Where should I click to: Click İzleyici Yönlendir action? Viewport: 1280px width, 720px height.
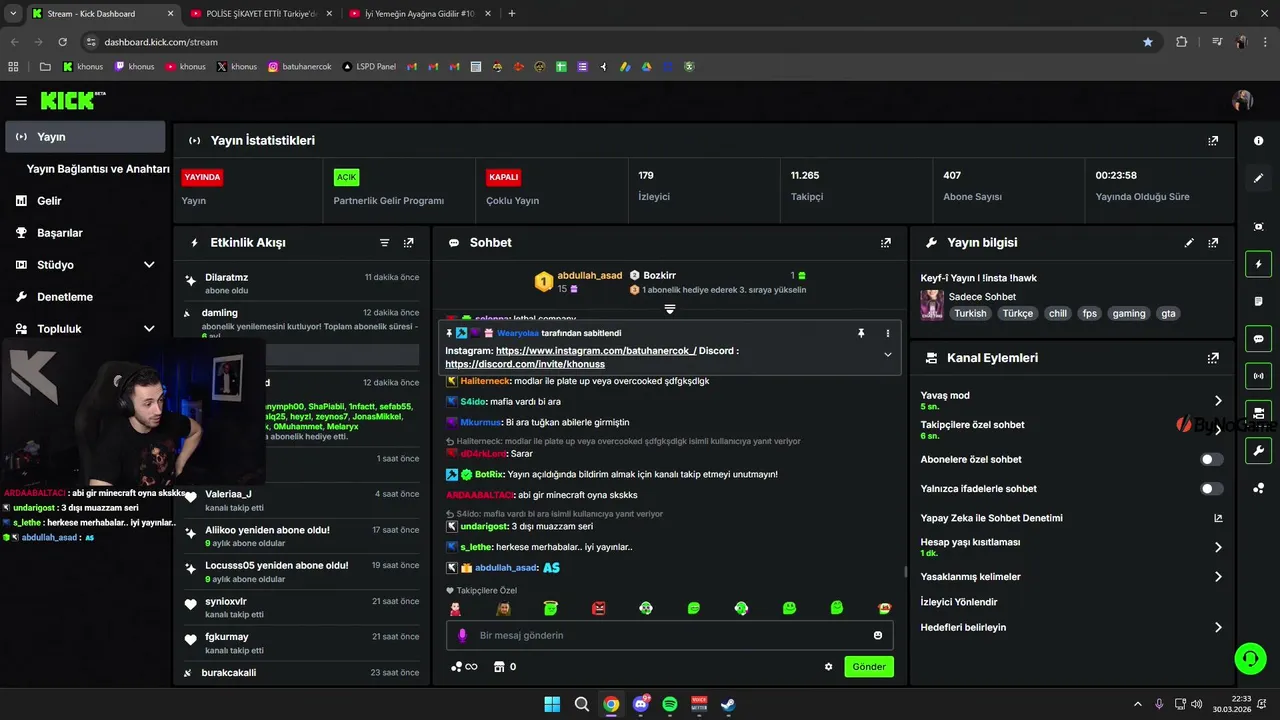[x=959, y=602]
